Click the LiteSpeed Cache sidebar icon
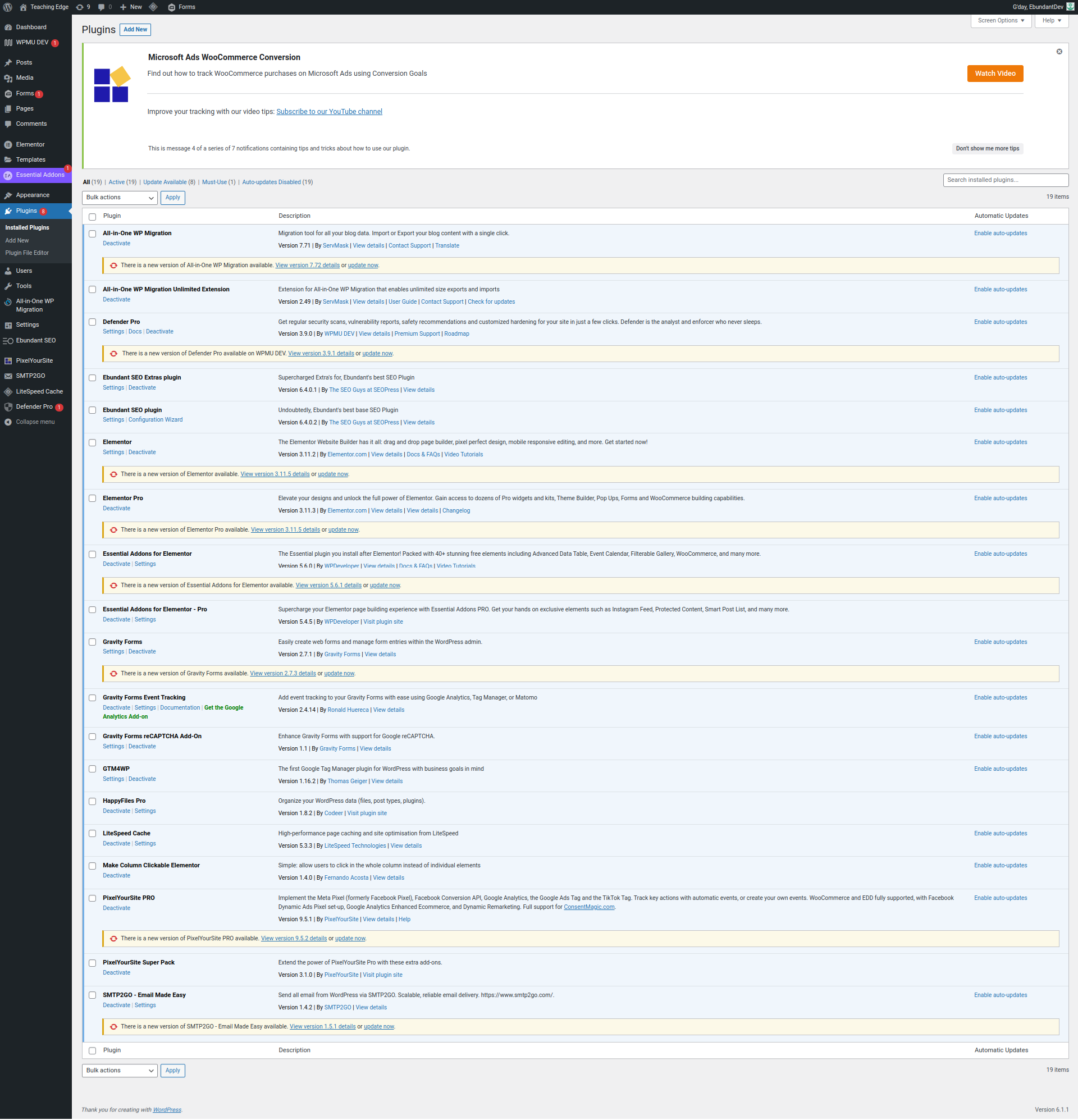Screen dimensions: 1078x1120 [x=8, y=391]
